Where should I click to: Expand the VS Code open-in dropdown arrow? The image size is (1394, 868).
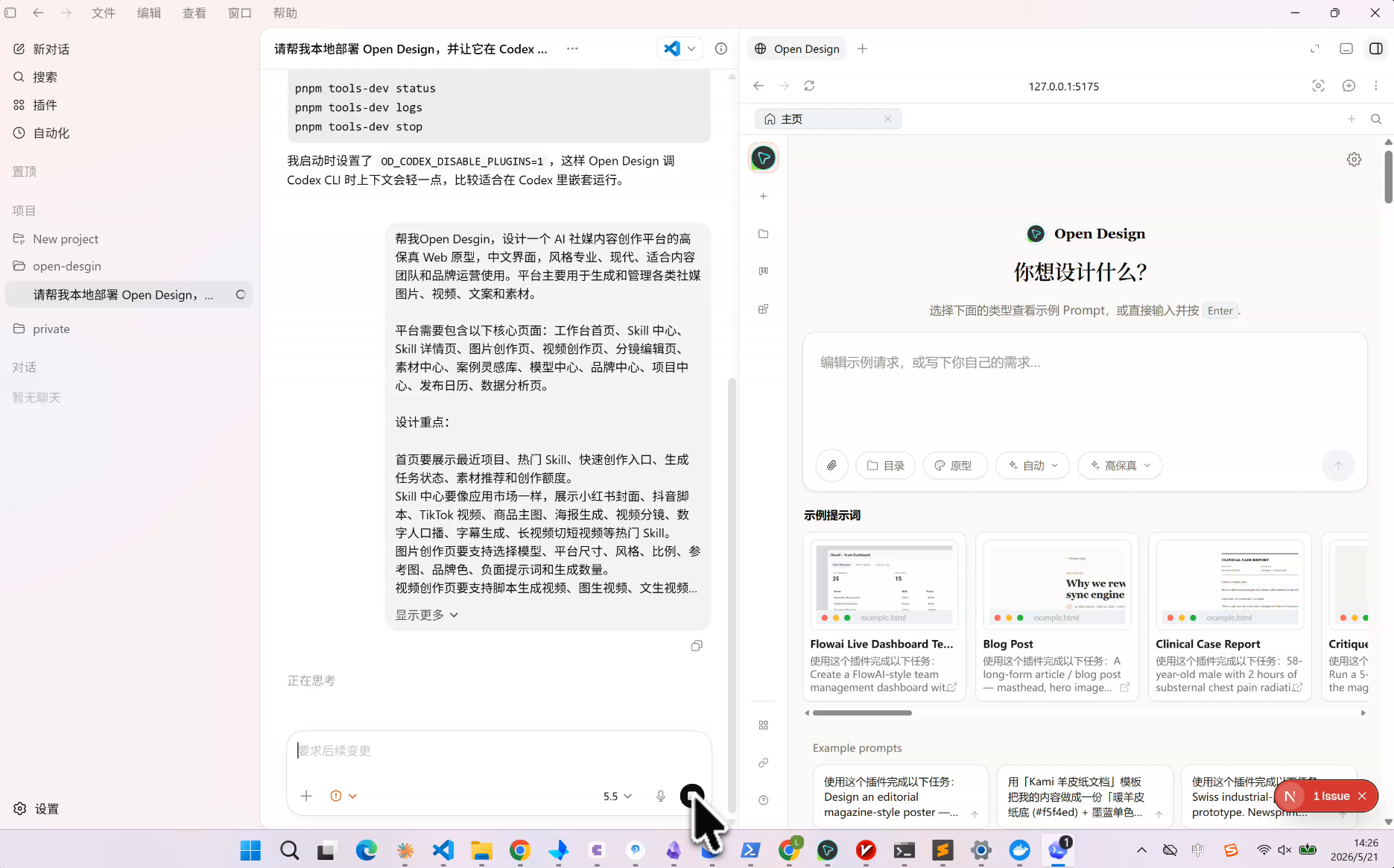(x=691, y=48)
